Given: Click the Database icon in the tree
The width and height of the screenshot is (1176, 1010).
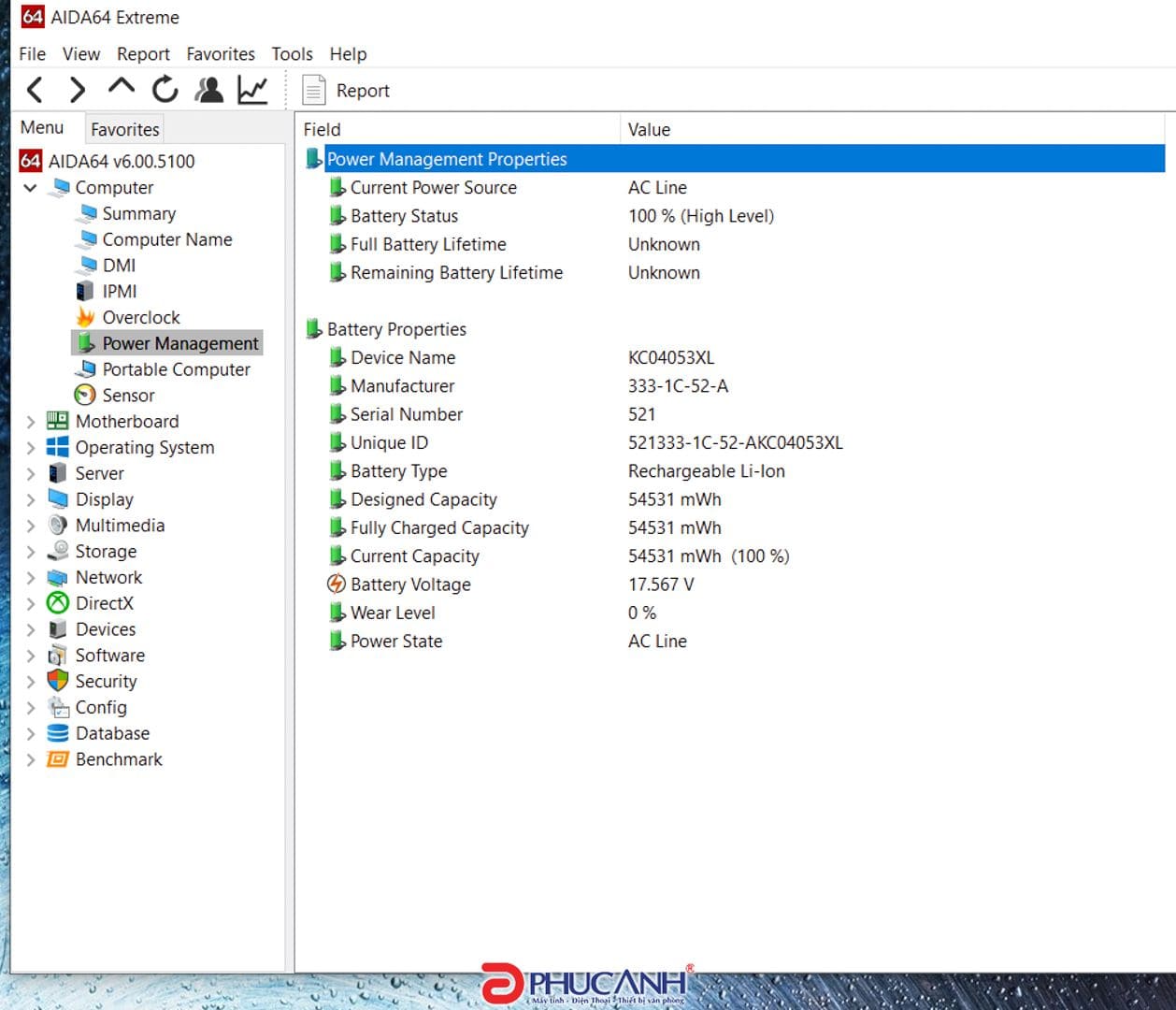Looking at the screenshot, I should point(58,733).
